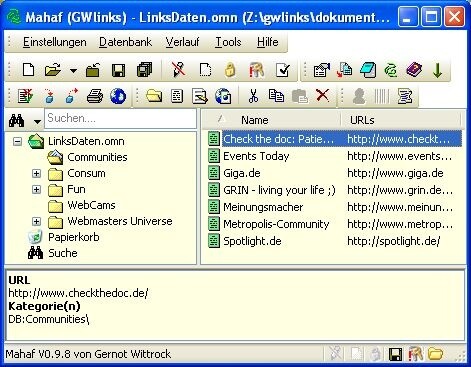Click the printer icon

pos(95,96)
